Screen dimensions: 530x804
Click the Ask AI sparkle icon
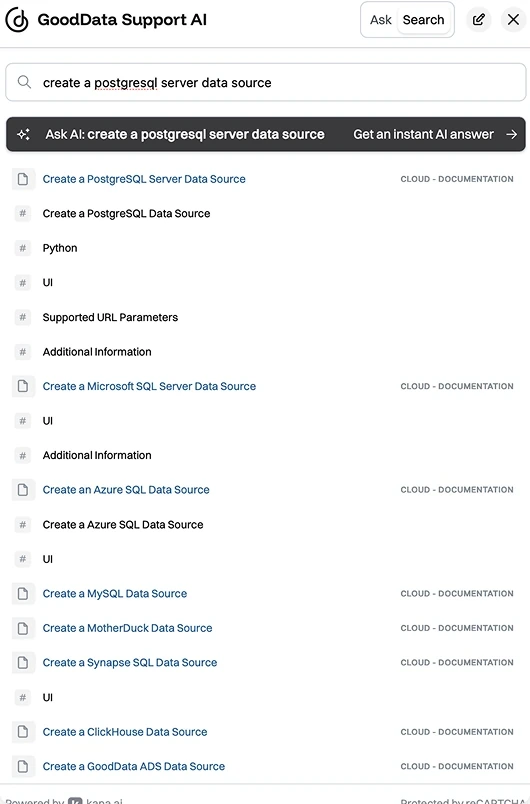(x=24, y=134)
